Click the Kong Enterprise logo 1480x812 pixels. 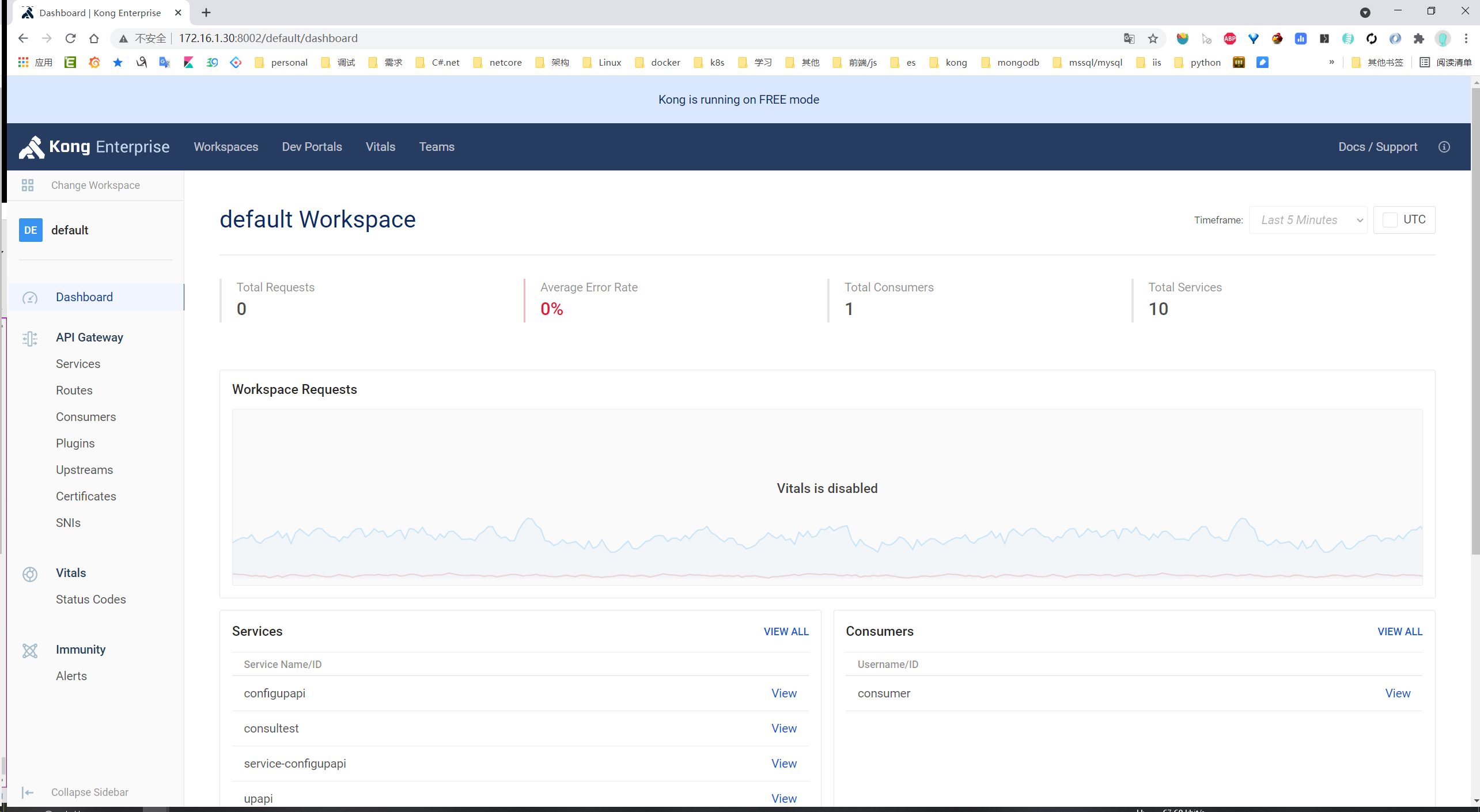coord(94,147)
